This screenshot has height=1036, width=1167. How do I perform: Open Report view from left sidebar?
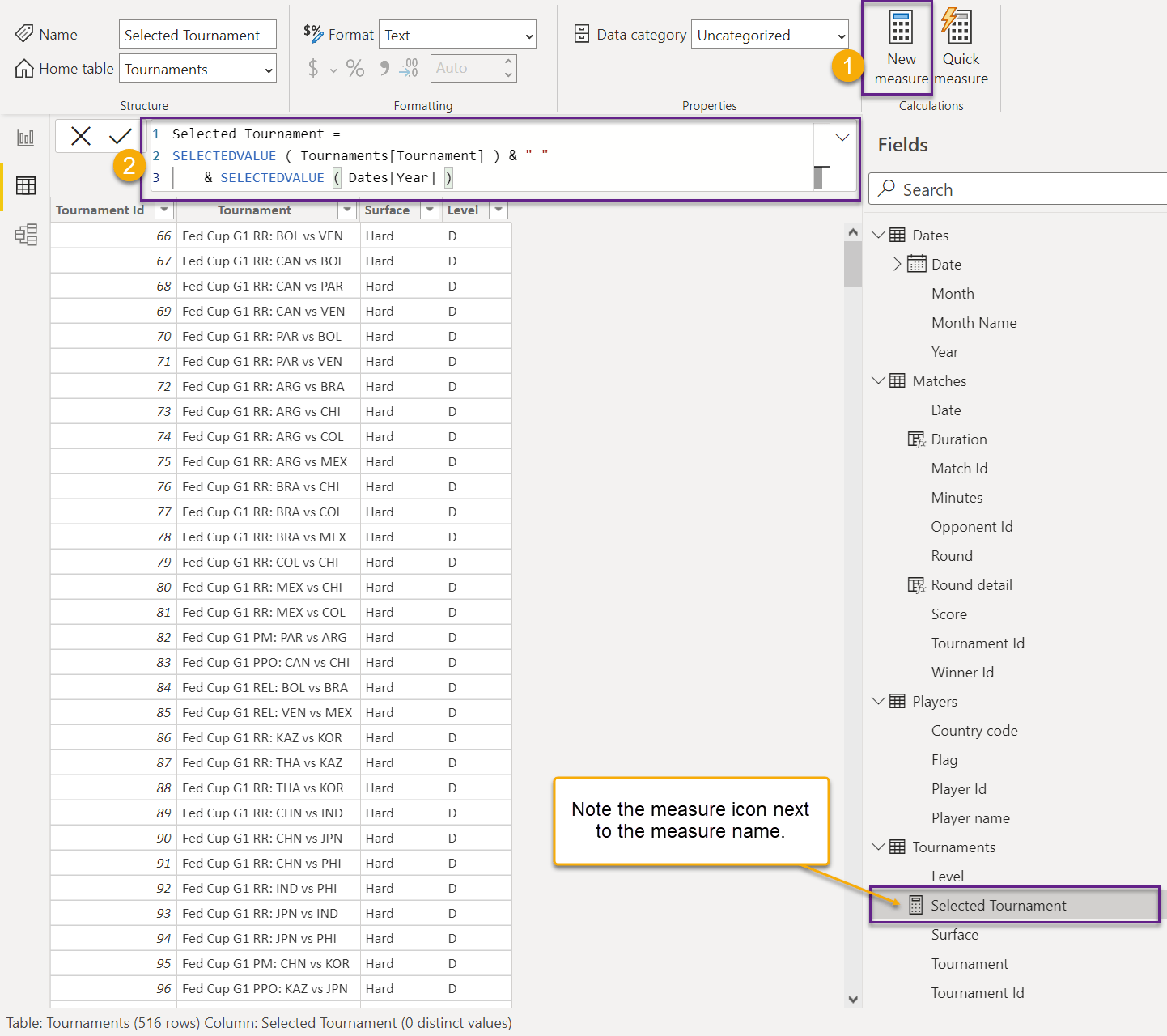point(26,138)
